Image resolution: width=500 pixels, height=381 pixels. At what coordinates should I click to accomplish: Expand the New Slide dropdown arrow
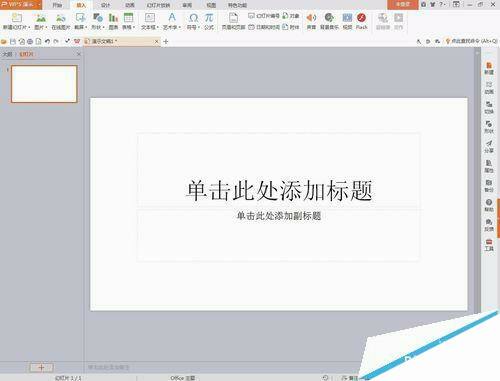[x=29, y=27]
